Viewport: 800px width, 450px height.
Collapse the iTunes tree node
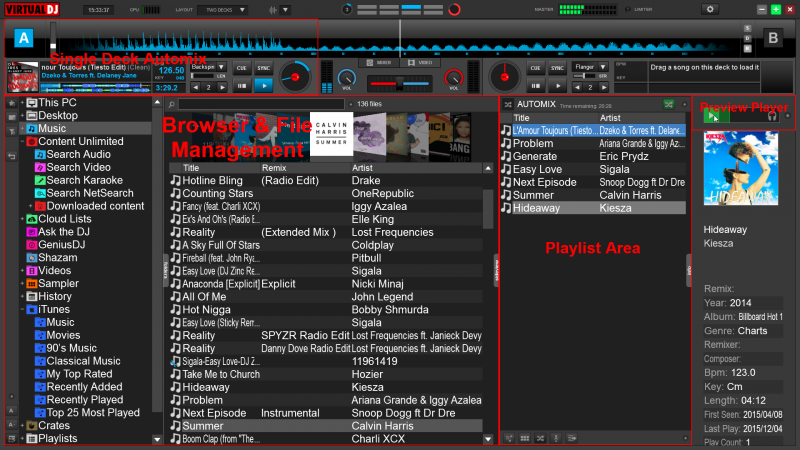[x=22, y=309]
